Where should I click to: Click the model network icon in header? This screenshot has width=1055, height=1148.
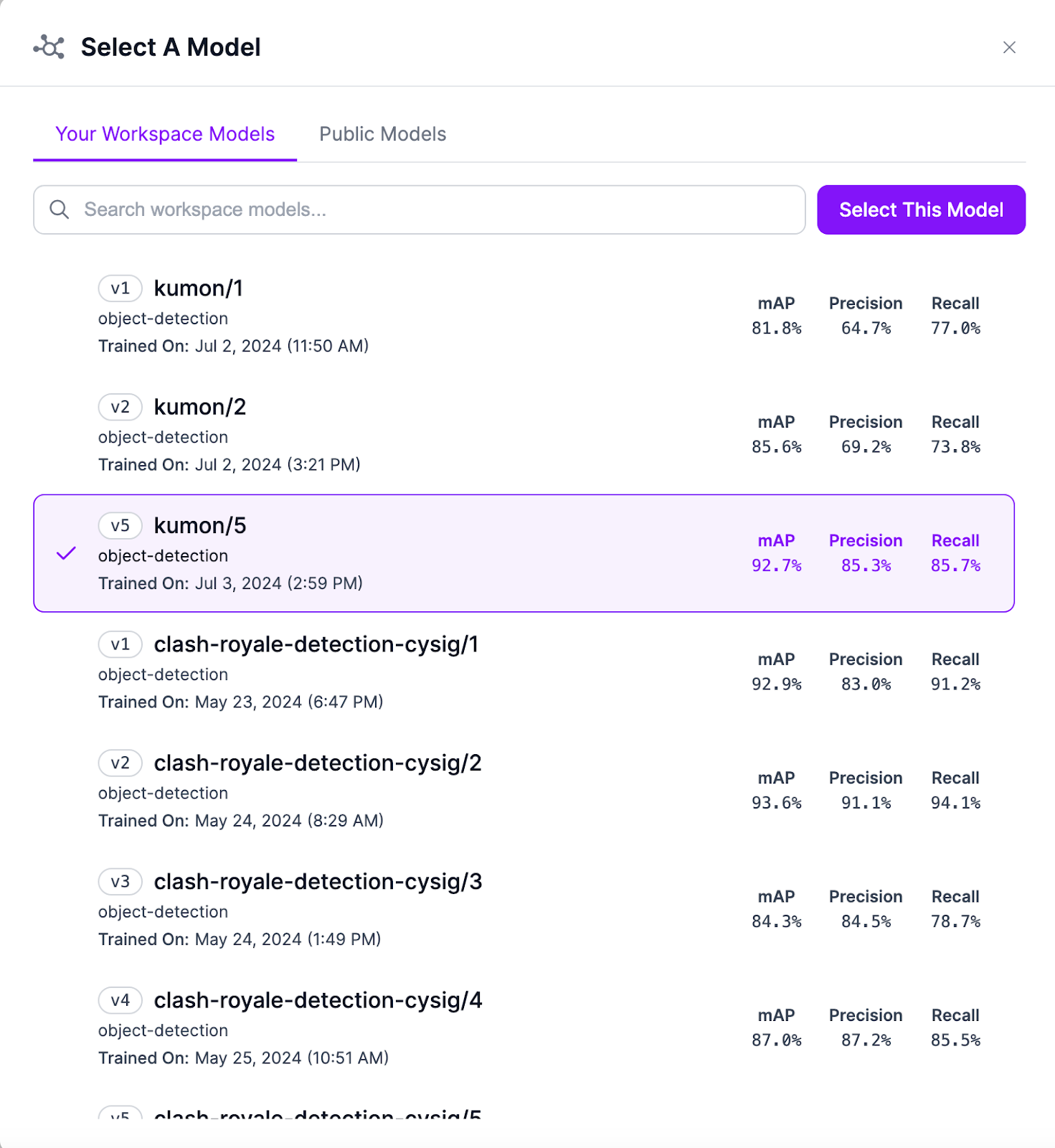coord(49,47)
